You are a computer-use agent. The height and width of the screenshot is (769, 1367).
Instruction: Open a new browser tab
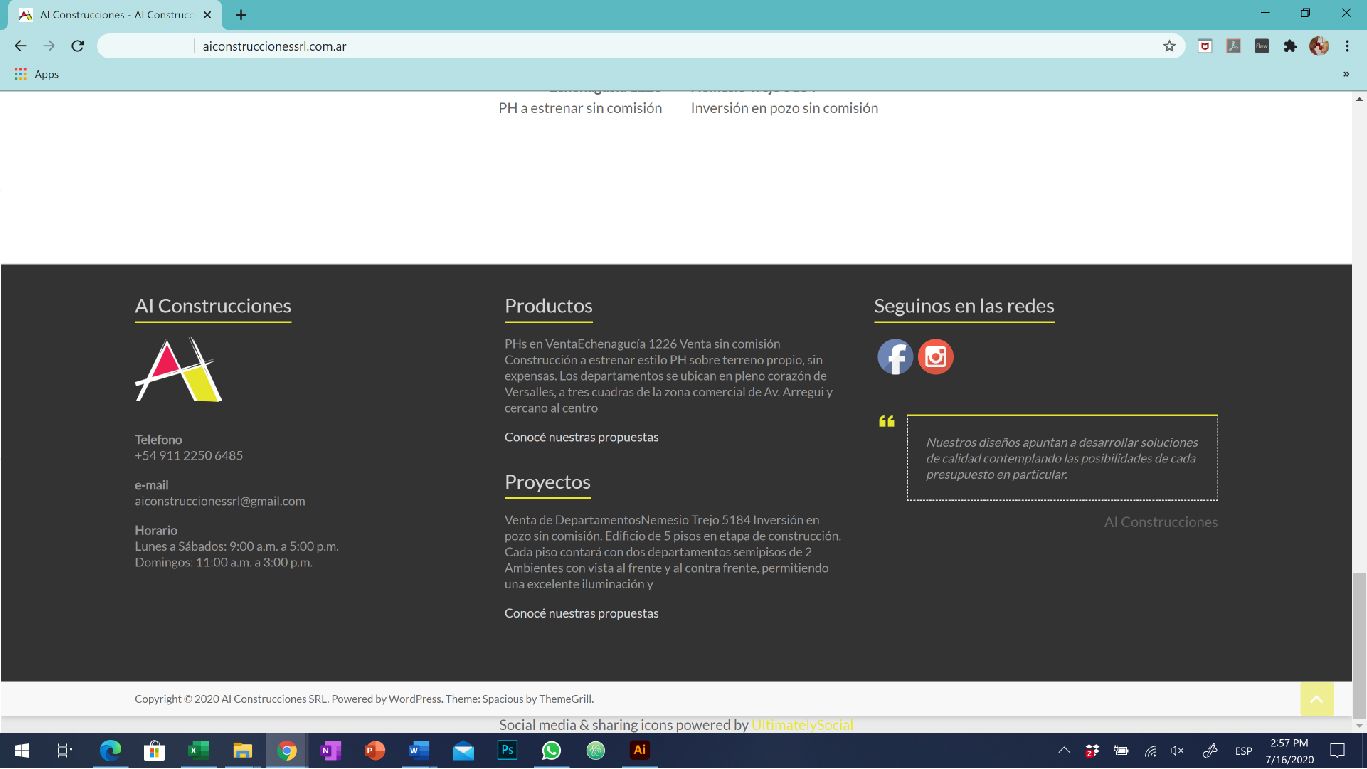(x=241, y=15)
